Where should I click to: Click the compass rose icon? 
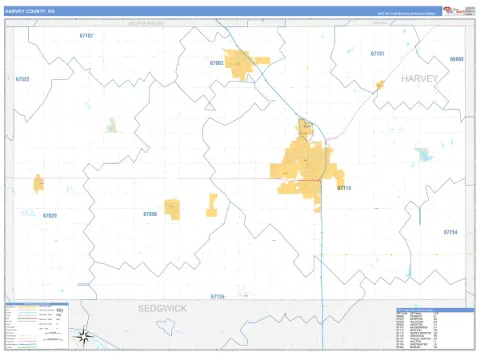[x=84, y=336]
